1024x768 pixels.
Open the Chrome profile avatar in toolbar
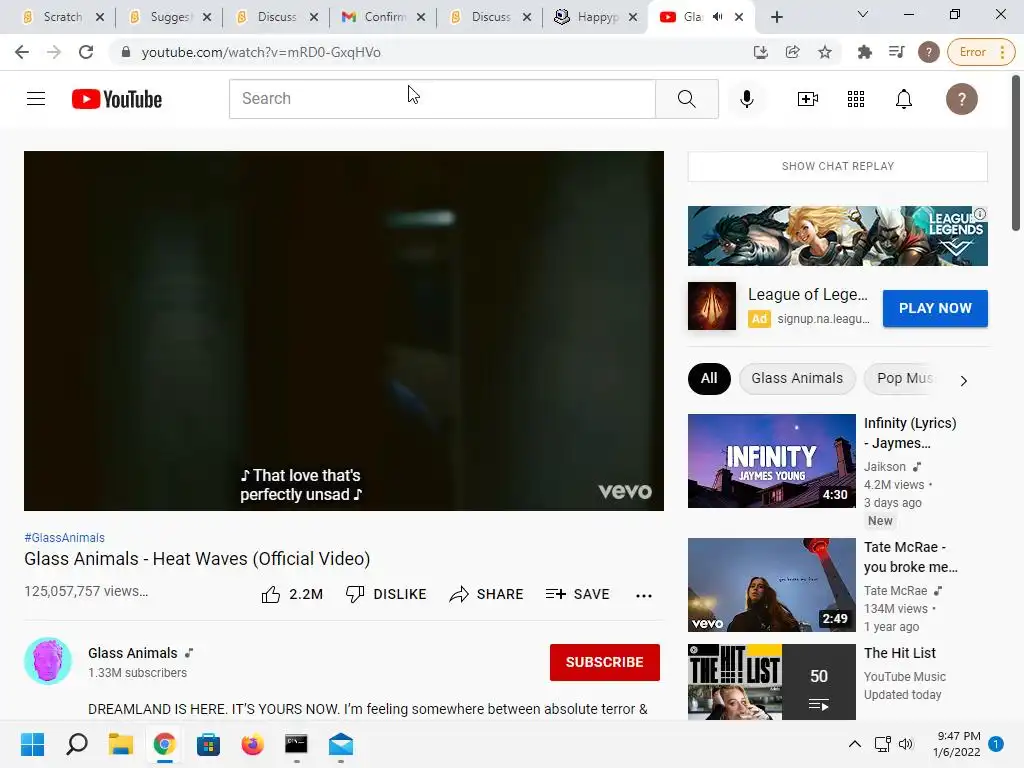929,52
